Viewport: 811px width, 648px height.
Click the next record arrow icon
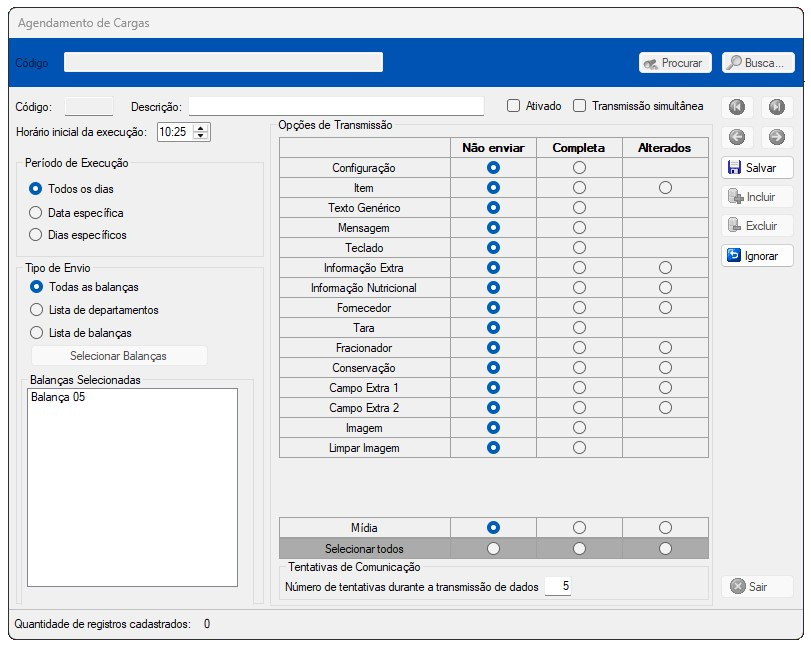coord(776,137)
